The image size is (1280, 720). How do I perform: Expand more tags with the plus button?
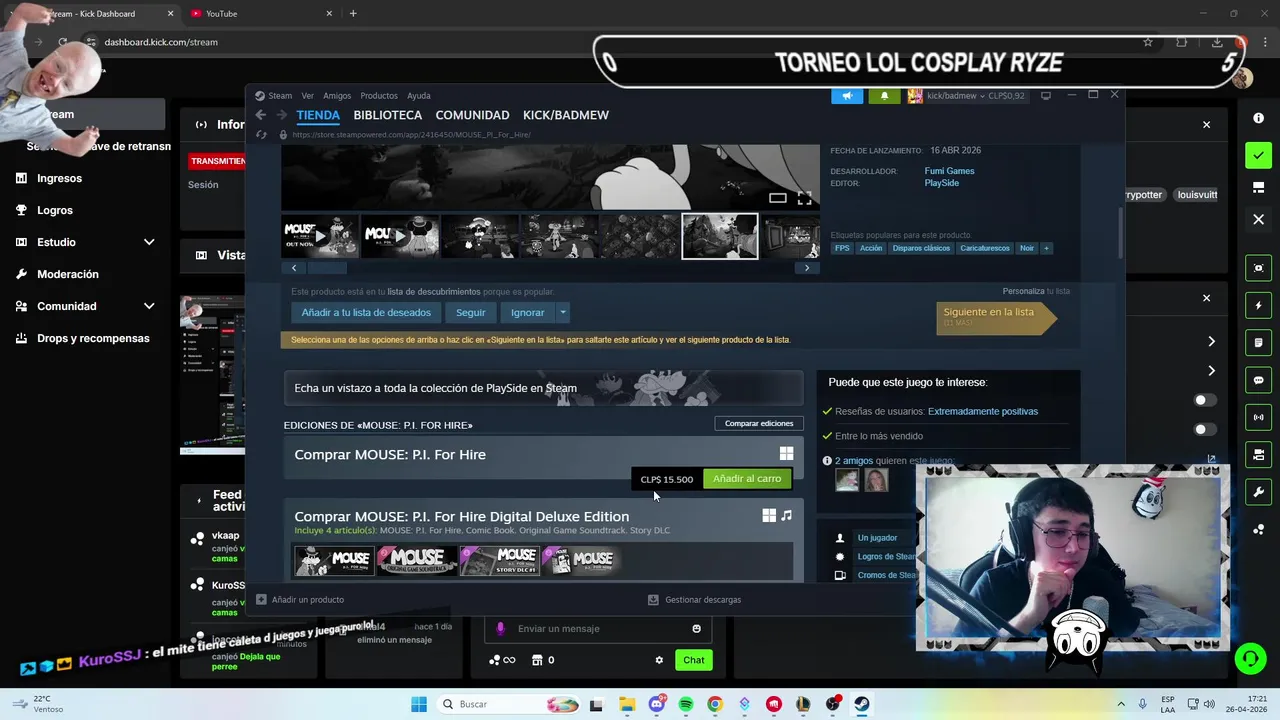[x=1046, y=248]
